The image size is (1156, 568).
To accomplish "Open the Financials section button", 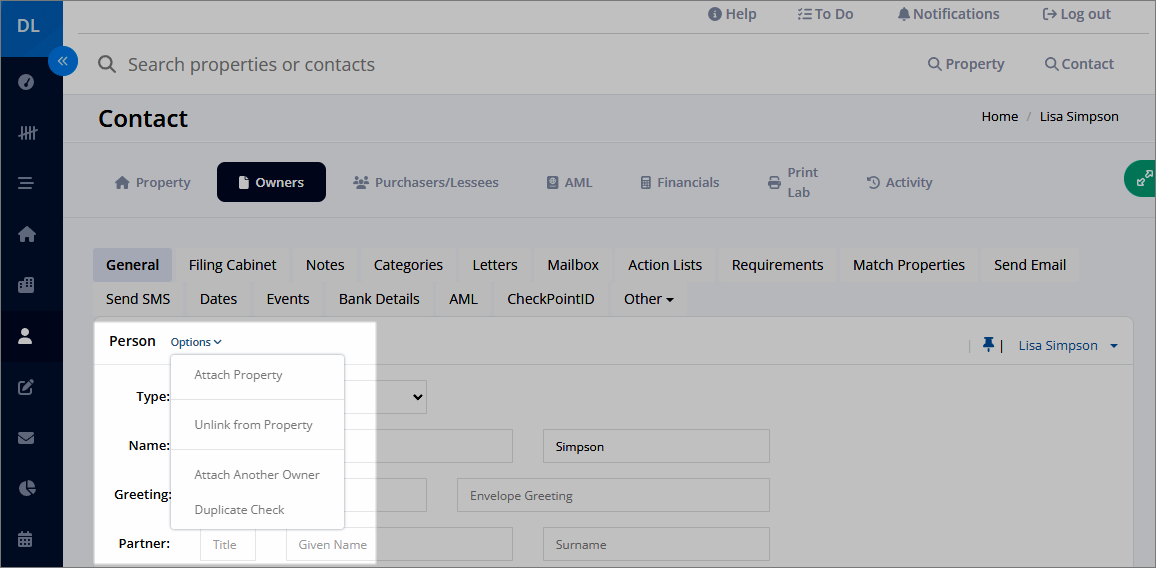I will pos(679,182).
